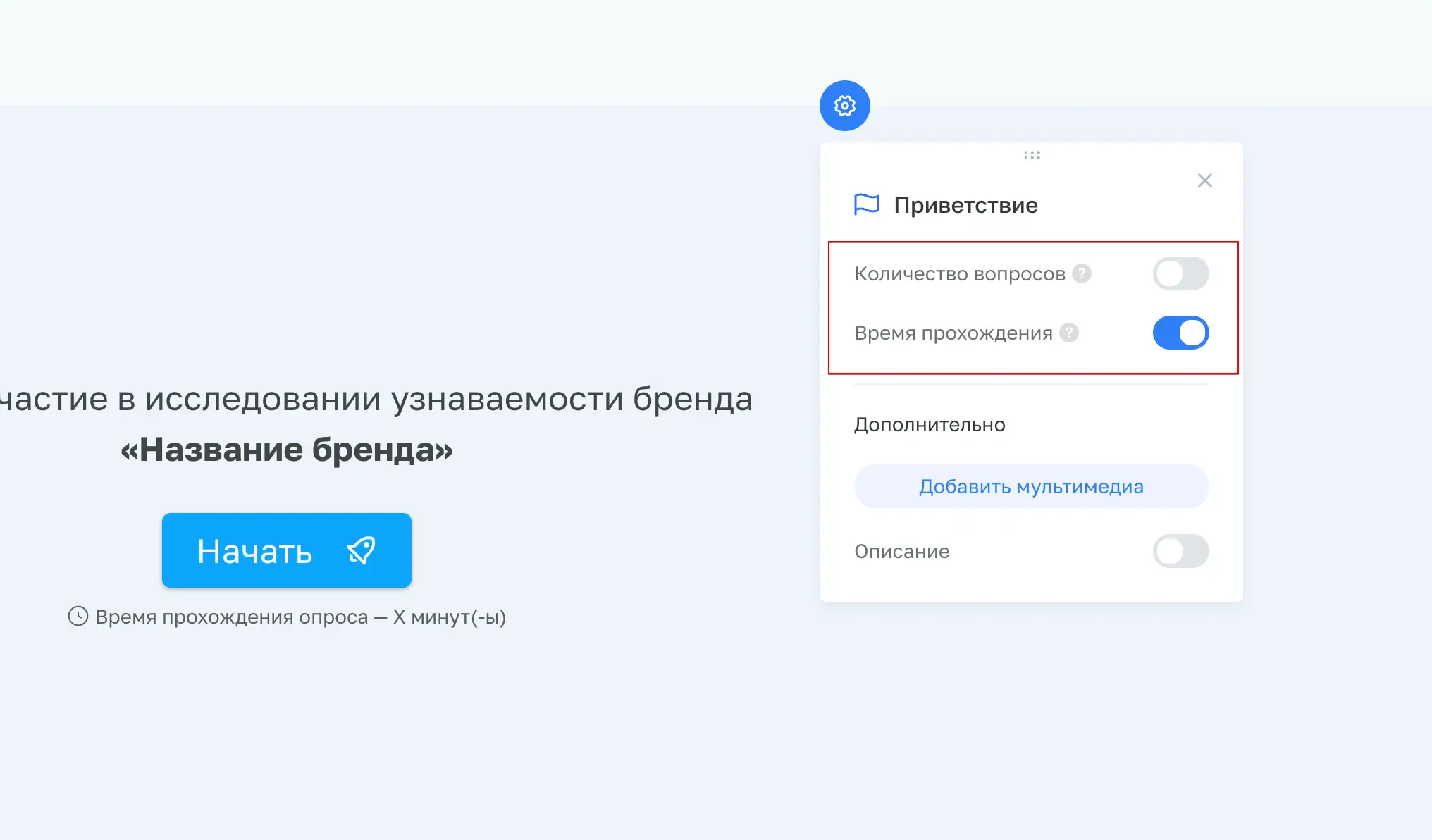The width and height of the screenshot is (1432, 840).
Task: Open help tooltip for Количество вопросов
Action: point(1082,273)
